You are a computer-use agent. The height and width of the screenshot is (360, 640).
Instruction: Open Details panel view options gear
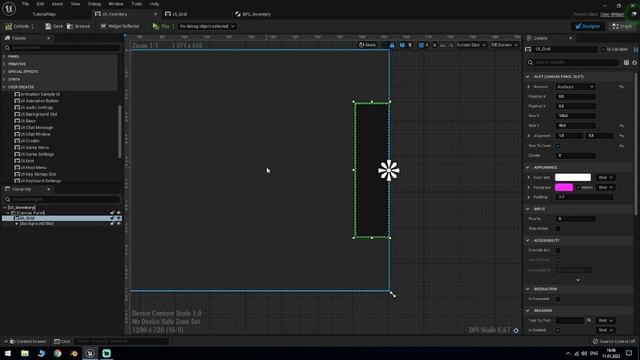[635, 62]
